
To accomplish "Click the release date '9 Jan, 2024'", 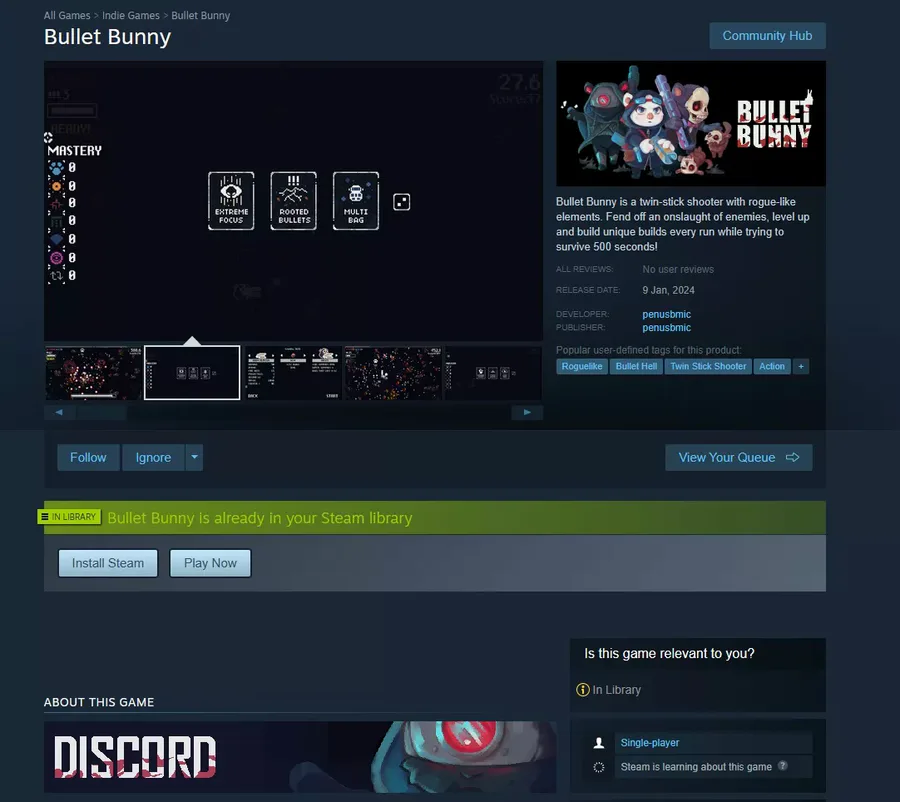I will (x=668, y=290).
